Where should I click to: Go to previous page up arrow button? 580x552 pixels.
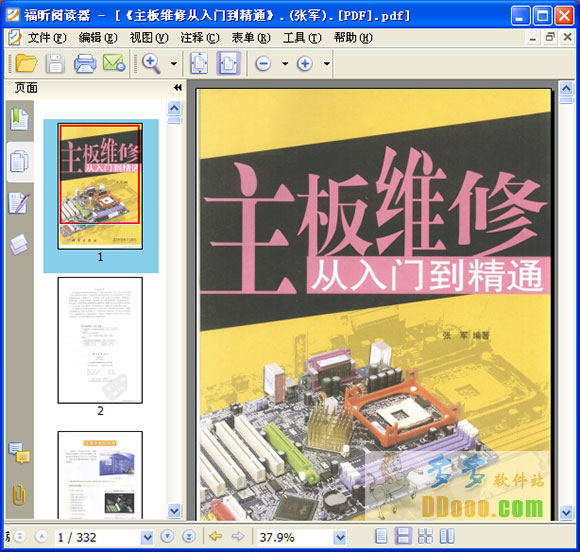pos(42,536)
